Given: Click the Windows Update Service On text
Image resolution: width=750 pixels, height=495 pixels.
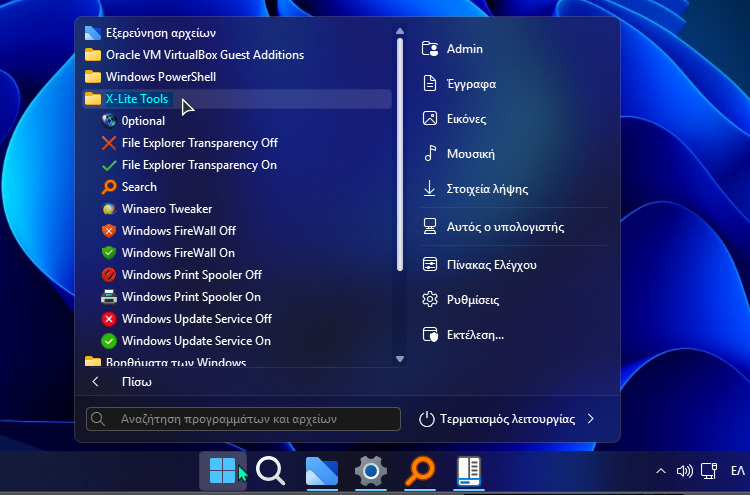Looking at the screenshot, I should tap(196, 341).
